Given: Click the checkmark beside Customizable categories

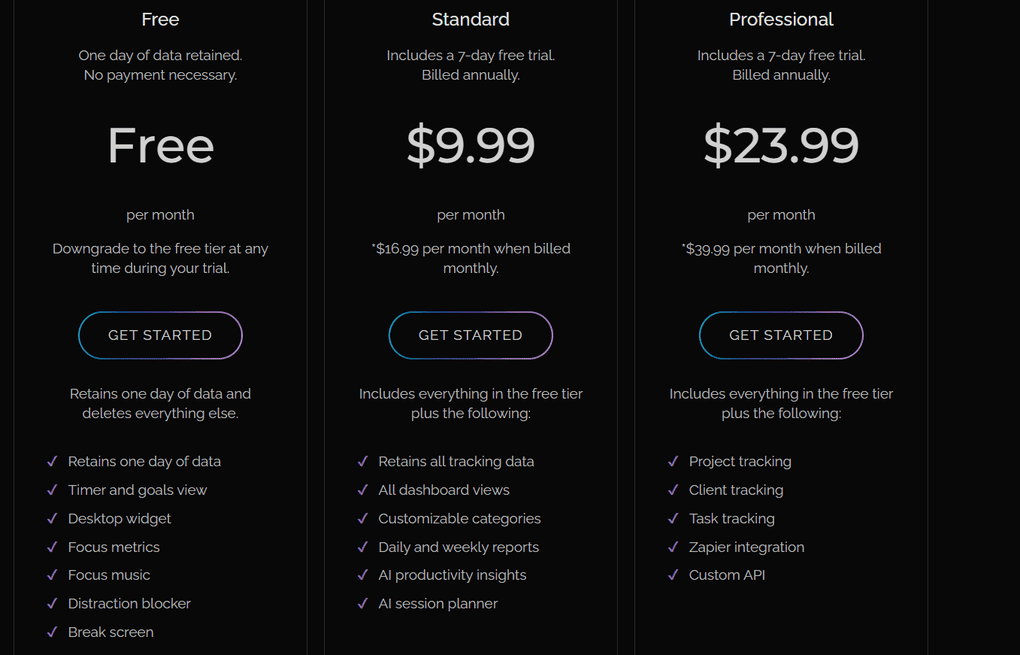Looking at the screenshot, I should [362, 518].
